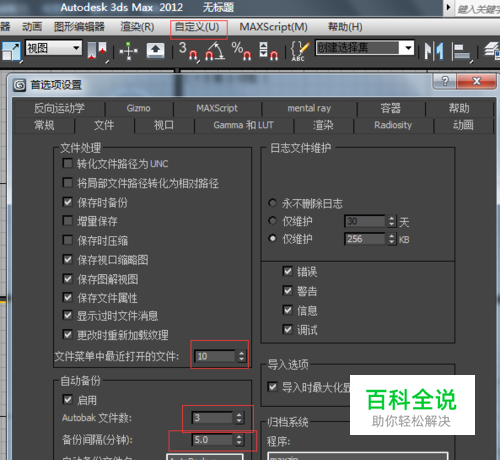500x460 pixels.
Task: Uncheck 保存视口缩略图 checkbox
Action: pyautogui.click(x=68, y=259)
